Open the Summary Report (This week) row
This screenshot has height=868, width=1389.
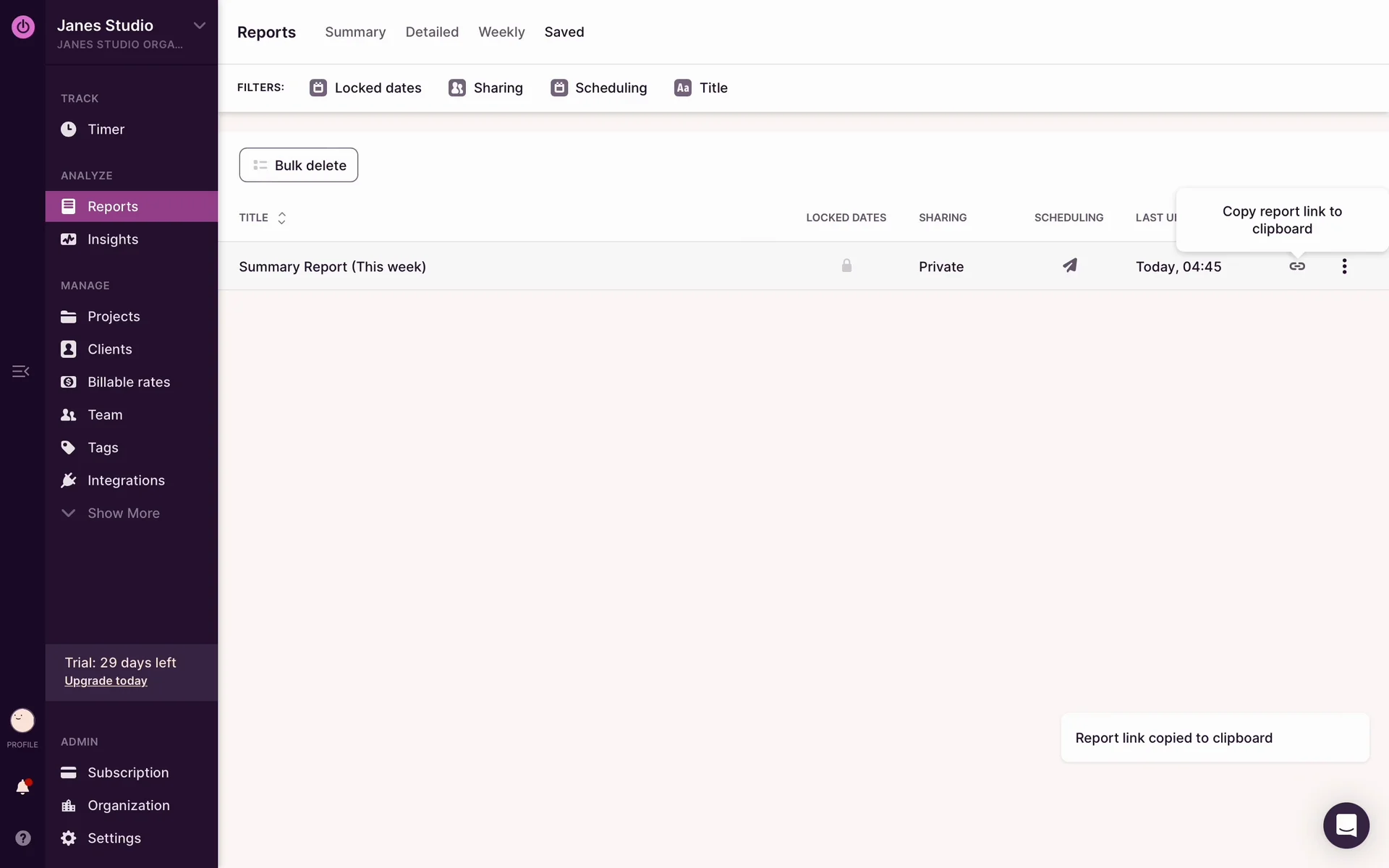332,266
